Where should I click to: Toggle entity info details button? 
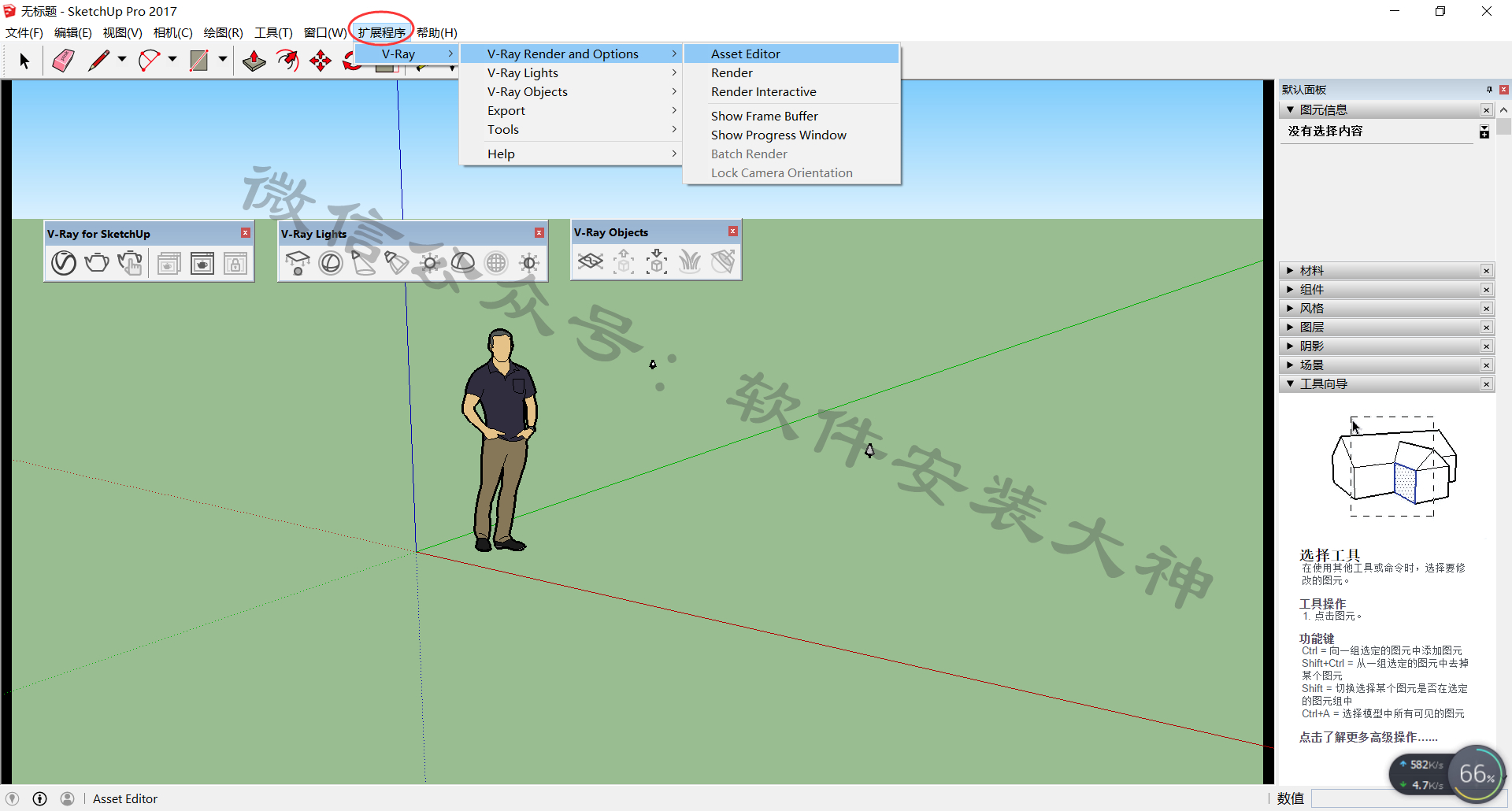pyautogui.click(x=1484, y=131)
